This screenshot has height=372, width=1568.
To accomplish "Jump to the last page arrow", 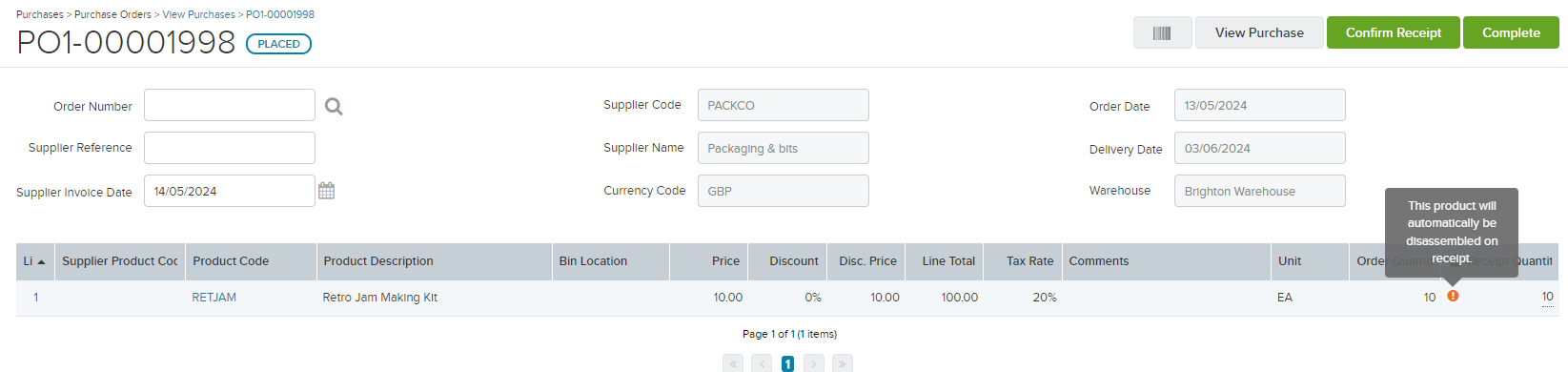I will 843,363.
